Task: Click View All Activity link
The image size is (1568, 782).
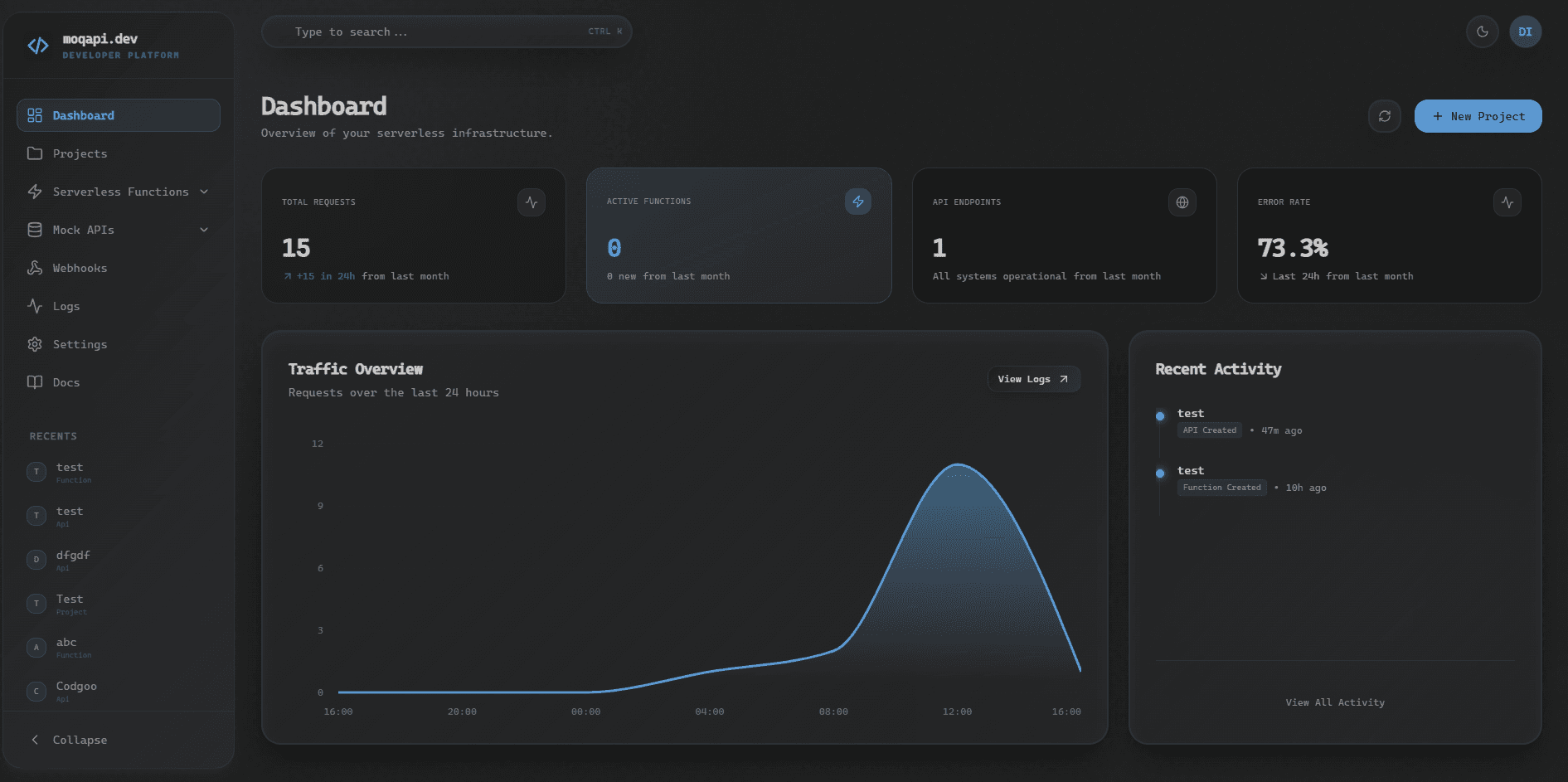Action: (1334, 702)
